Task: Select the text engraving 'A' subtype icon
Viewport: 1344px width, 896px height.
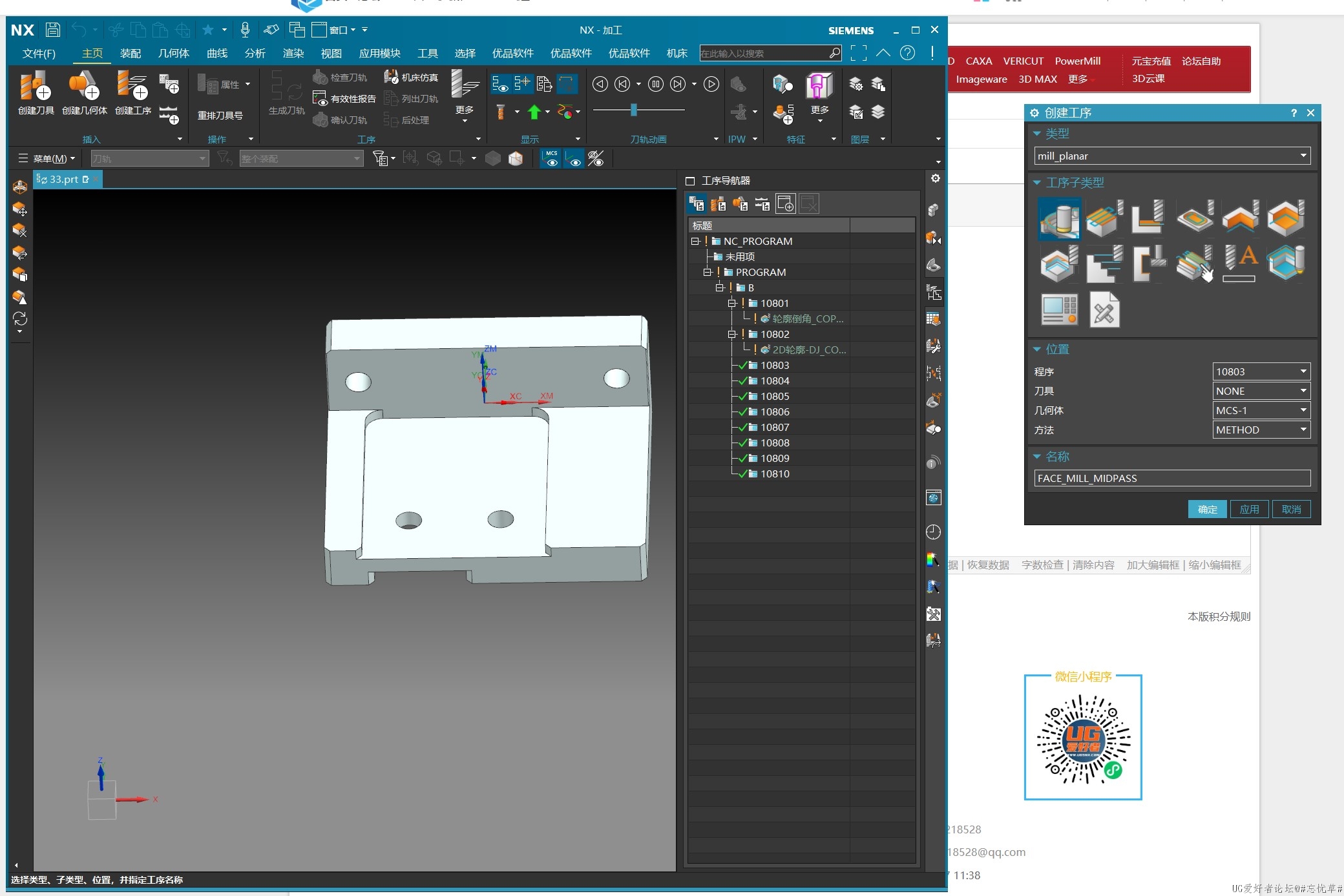Action: [1241, 264]
